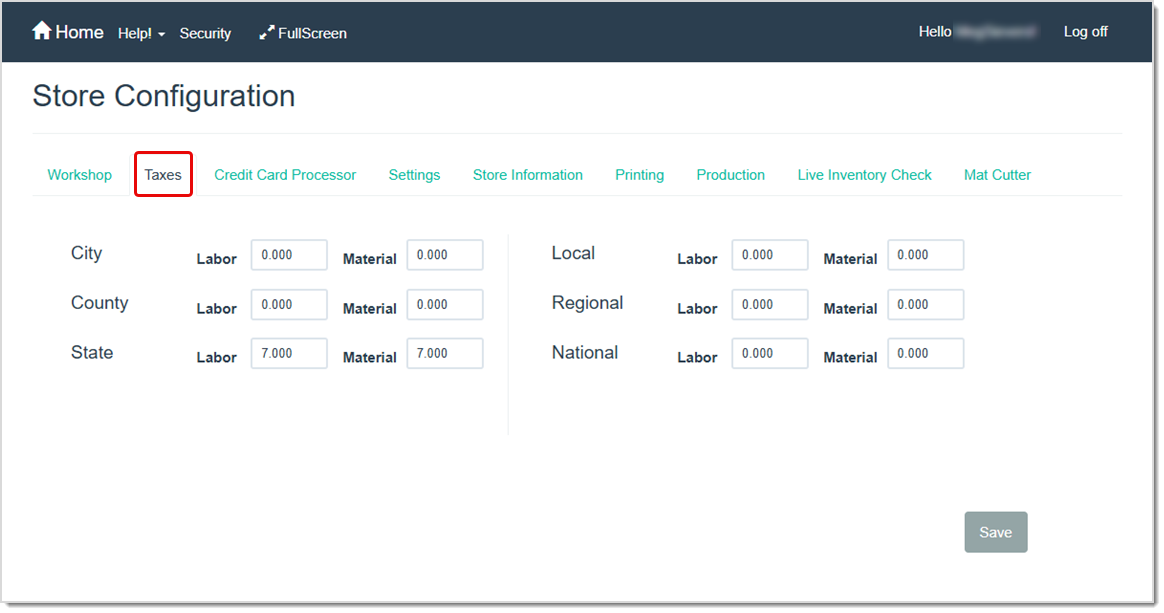Select the Printing tab
Screen dimensions: 1164x613
(639, 174)
